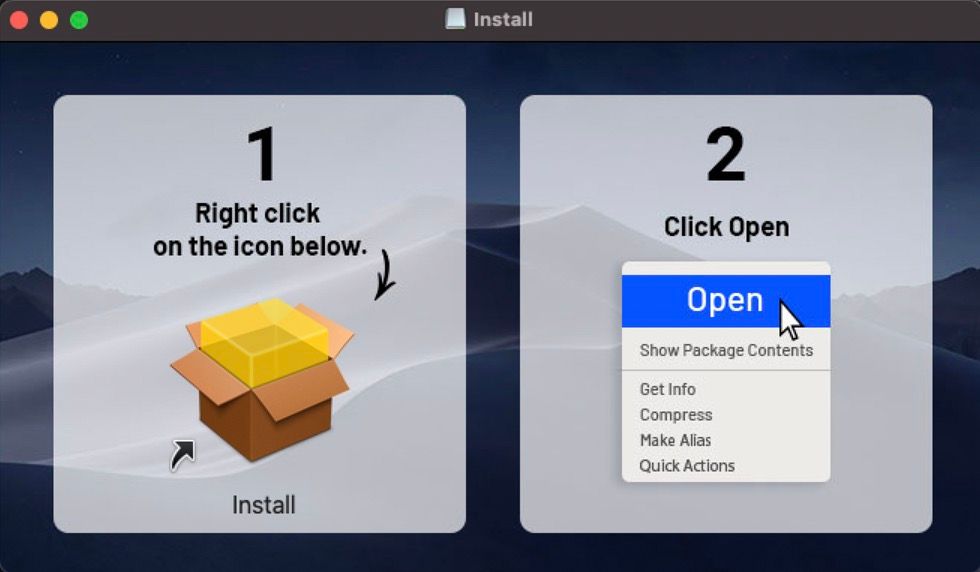Select Open in the context menu
Image resolution: width=980 pixels, height=572 pixels.
[x=726, y=301]
